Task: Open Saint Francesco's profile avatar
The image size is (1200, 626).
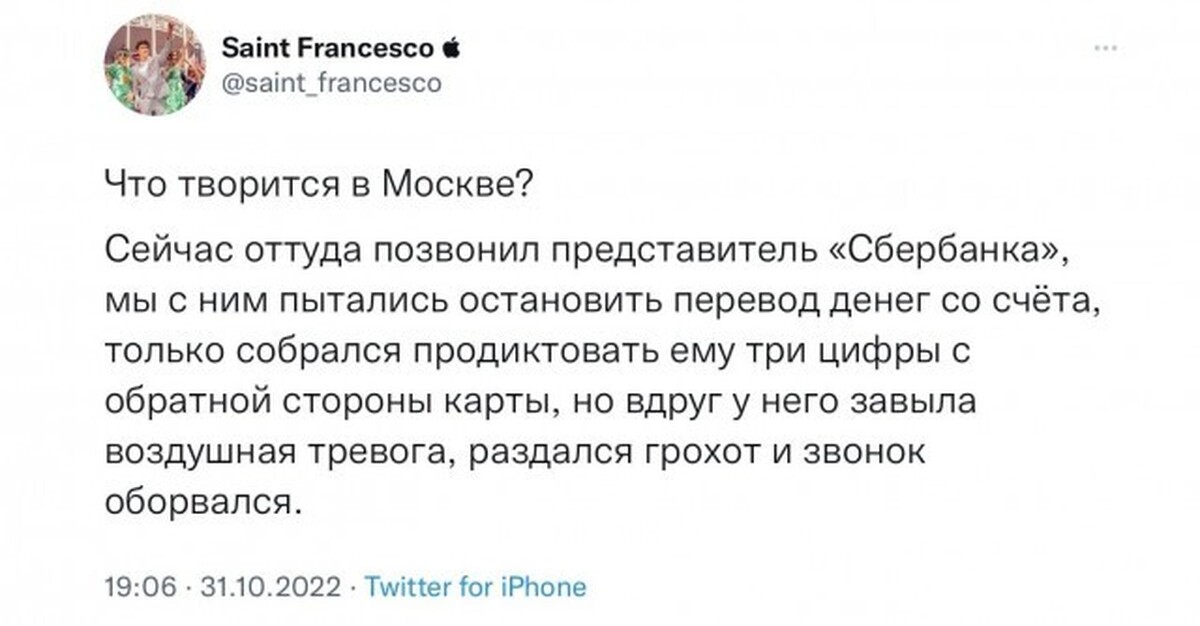Action: pyautogui.click(x=154, y=65)
